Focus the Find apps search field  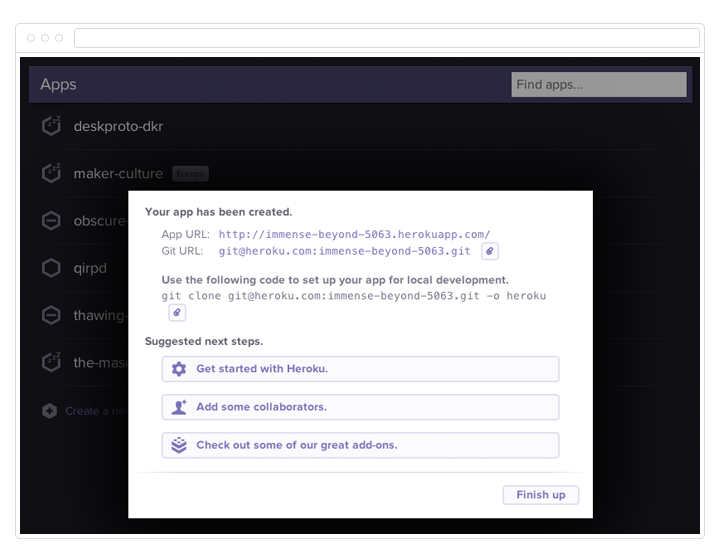(x=599, y=84)
